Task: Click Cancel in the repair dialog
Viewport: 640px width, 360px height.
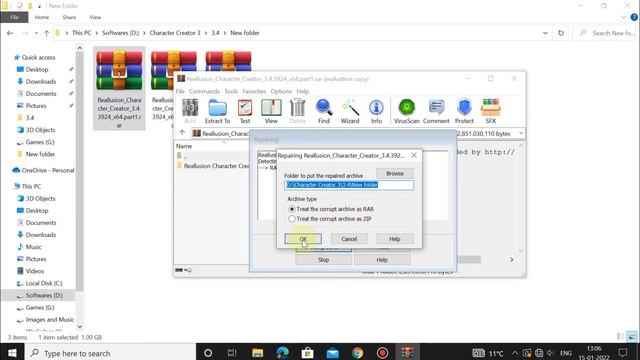Action: coord(349,239)
